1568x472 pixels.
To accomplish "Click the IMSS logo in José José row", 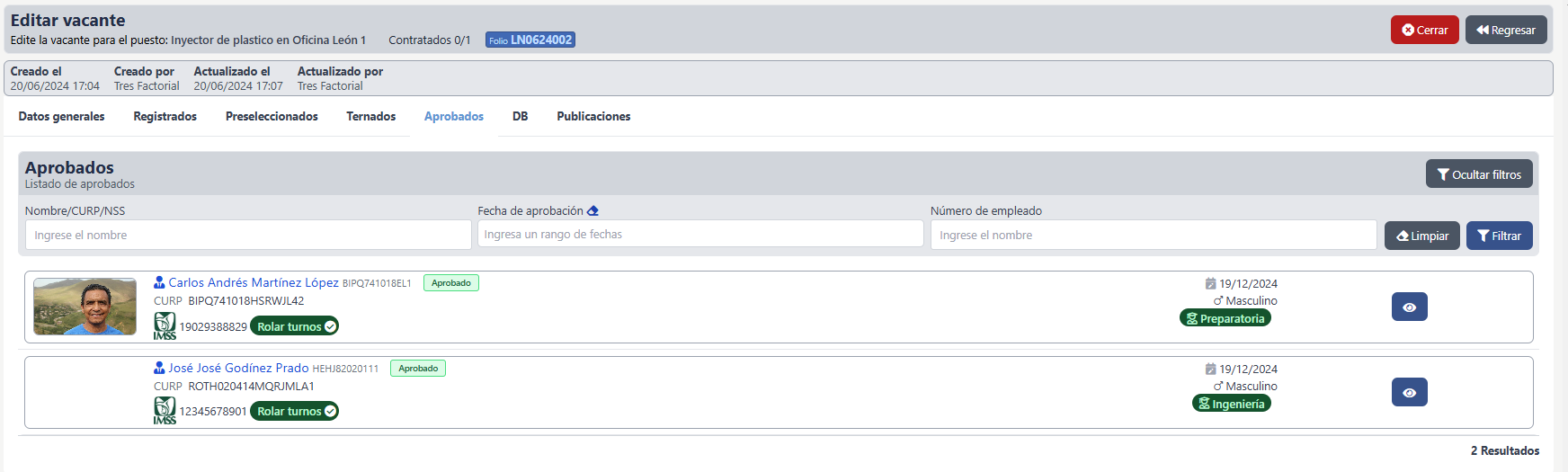I will coord(165,411).
